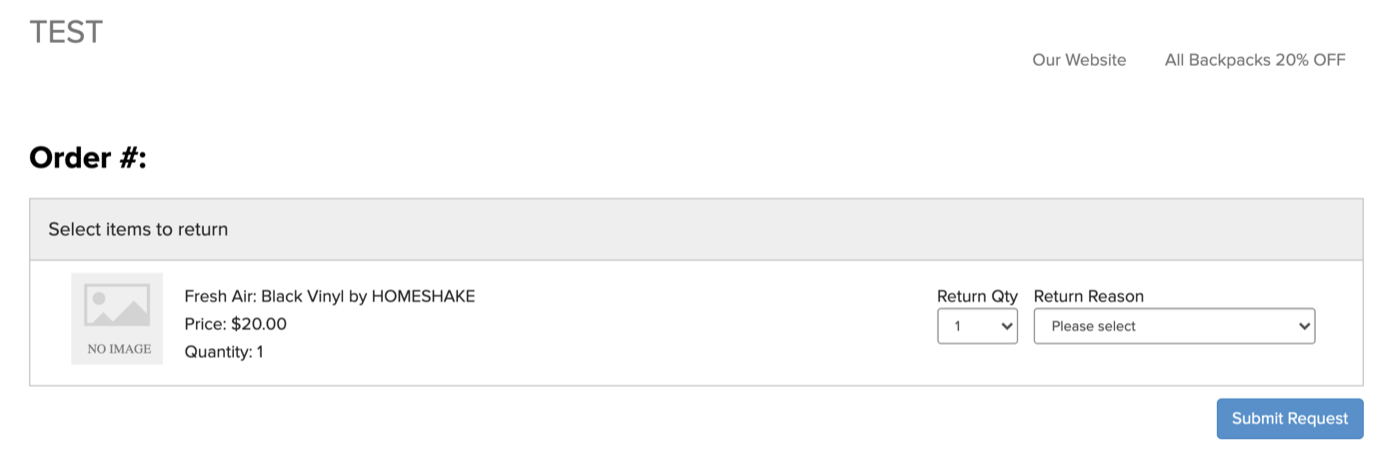The image size is (1400, 466).
Task: Click the TEST store logo text
Action: pyautogui.click(x=66, y=32)
